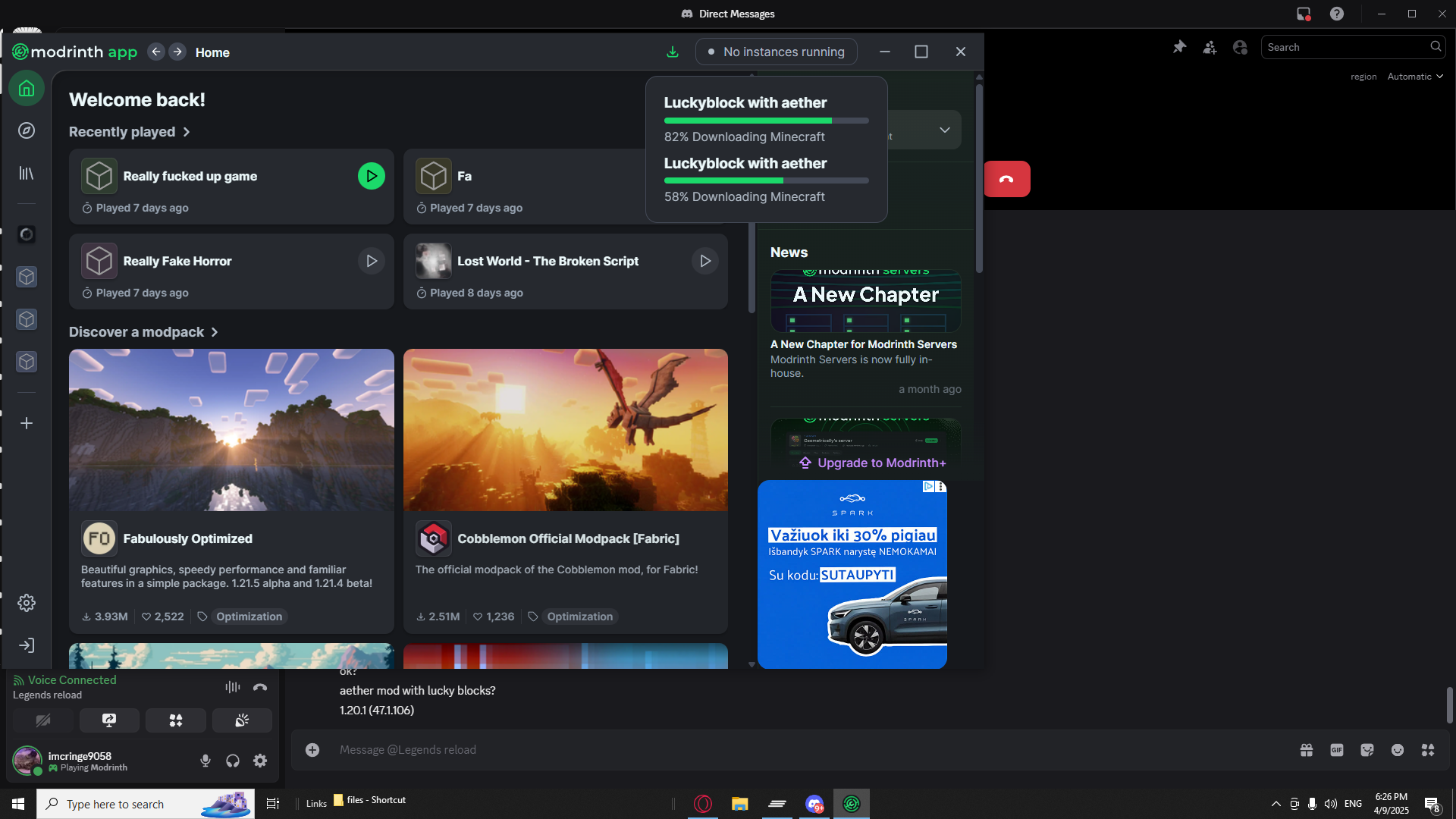Click the Windows taskbar search box
This screenshot has width=1456, height=819.
[146, 804]
